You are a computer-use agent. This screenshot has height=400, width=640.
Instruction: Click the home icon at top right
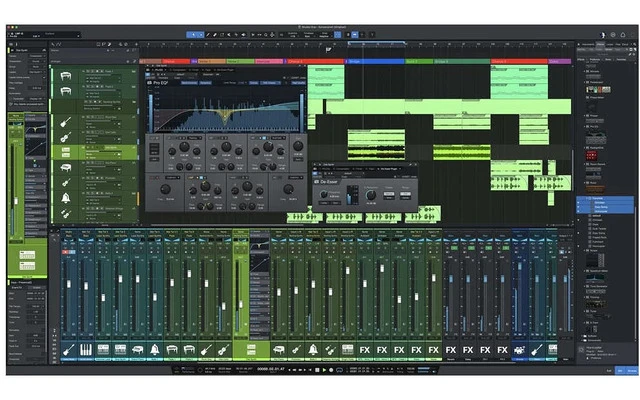point(623,35)
